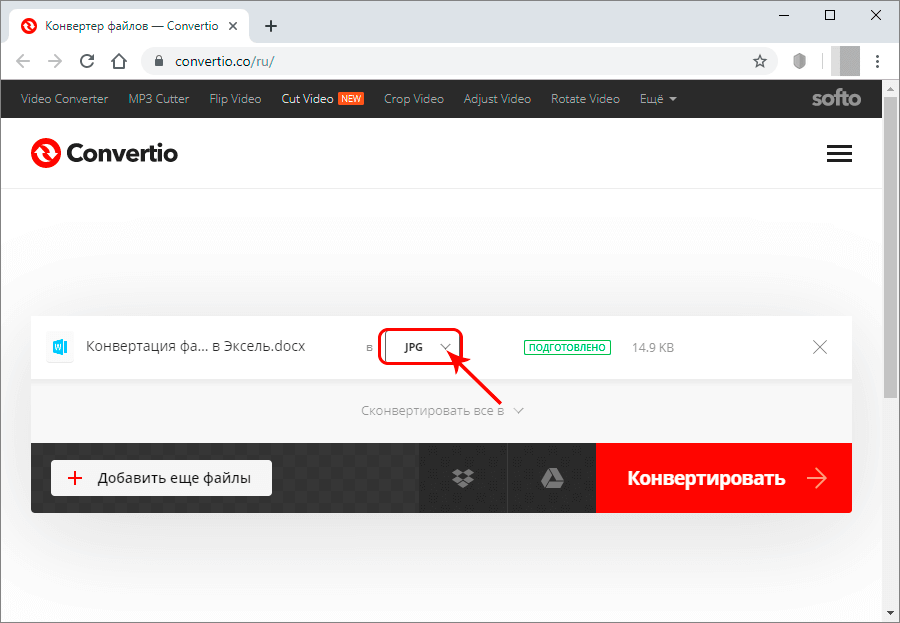
Task: Click the browser Forward arrow
Action: click(55, 61)
